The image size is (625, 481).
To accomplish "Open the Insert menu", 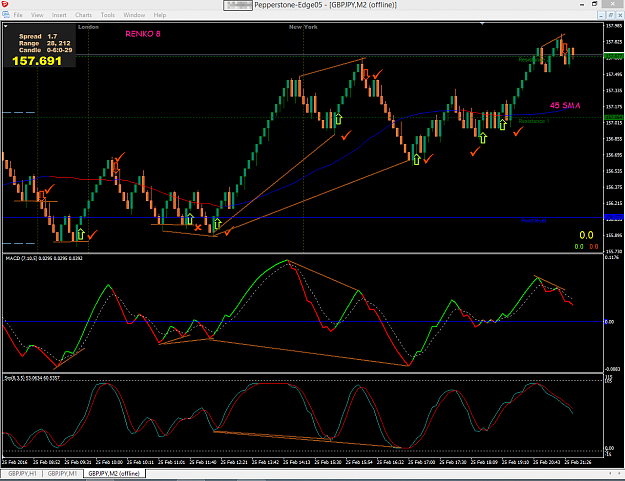I will coord(59,15).
